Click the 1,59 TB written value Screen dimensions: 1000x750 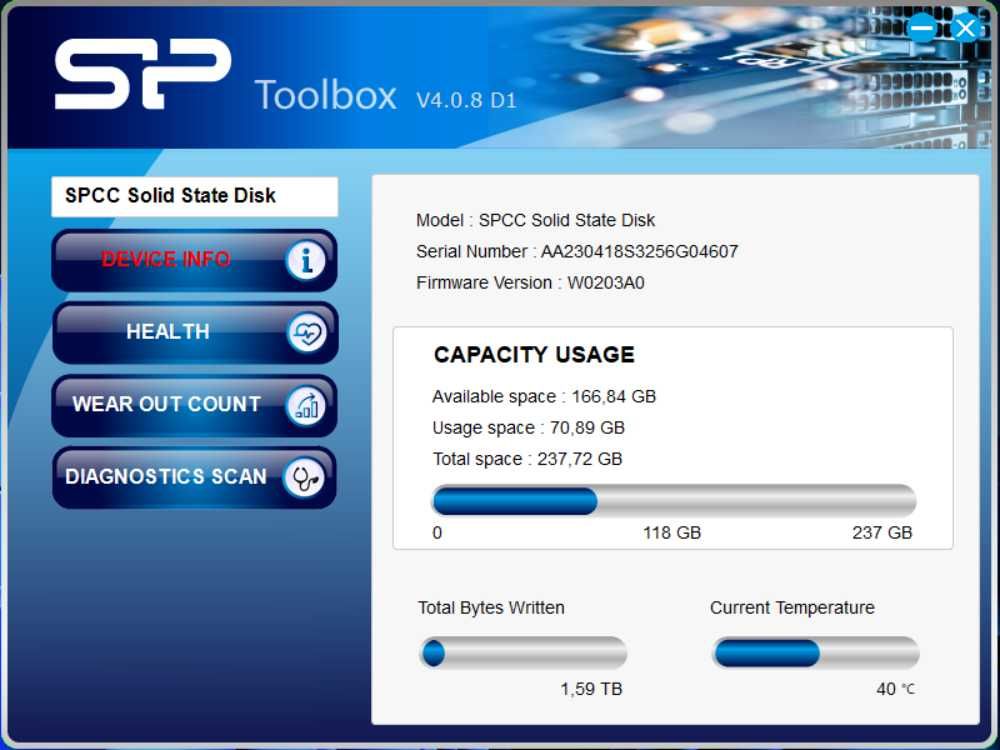point(591,689)
